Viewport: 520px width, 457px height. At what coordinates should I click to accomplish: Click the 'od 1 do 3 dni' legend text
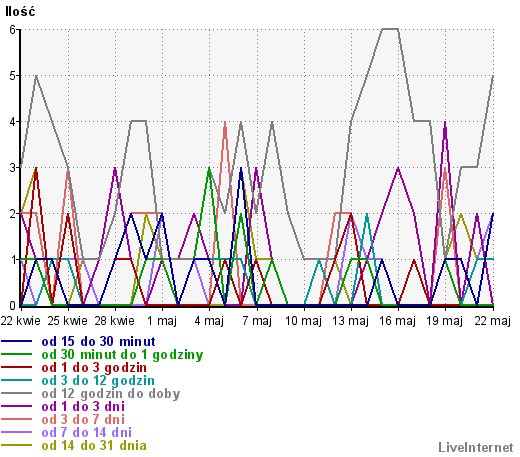(83, 407)
